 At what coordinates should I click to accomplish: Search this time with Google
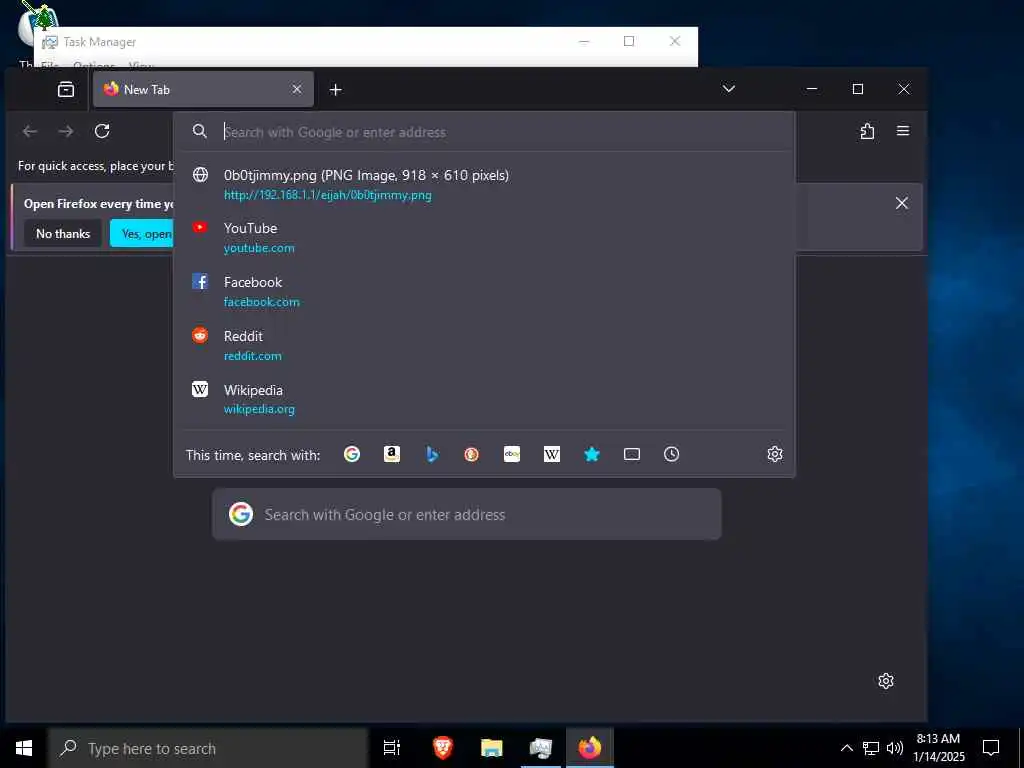[x=352, y=454]
